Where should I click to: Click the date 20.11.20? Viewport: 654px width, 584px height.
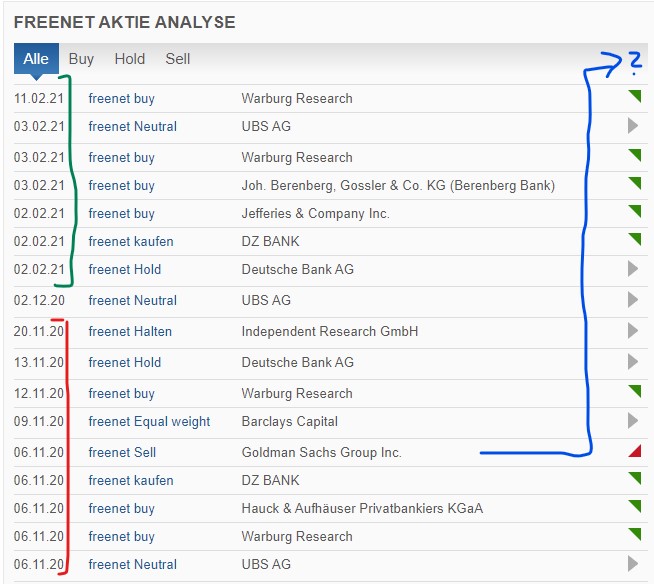coord(38,332)
